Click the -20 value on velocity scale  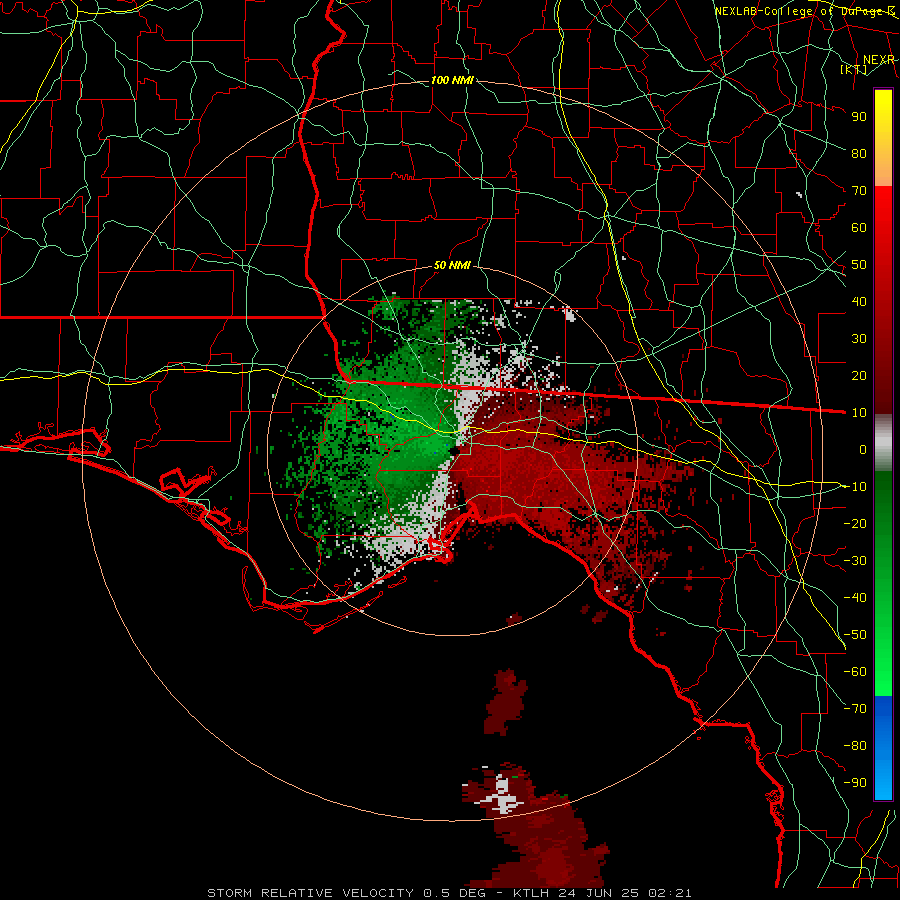(855, 523)
